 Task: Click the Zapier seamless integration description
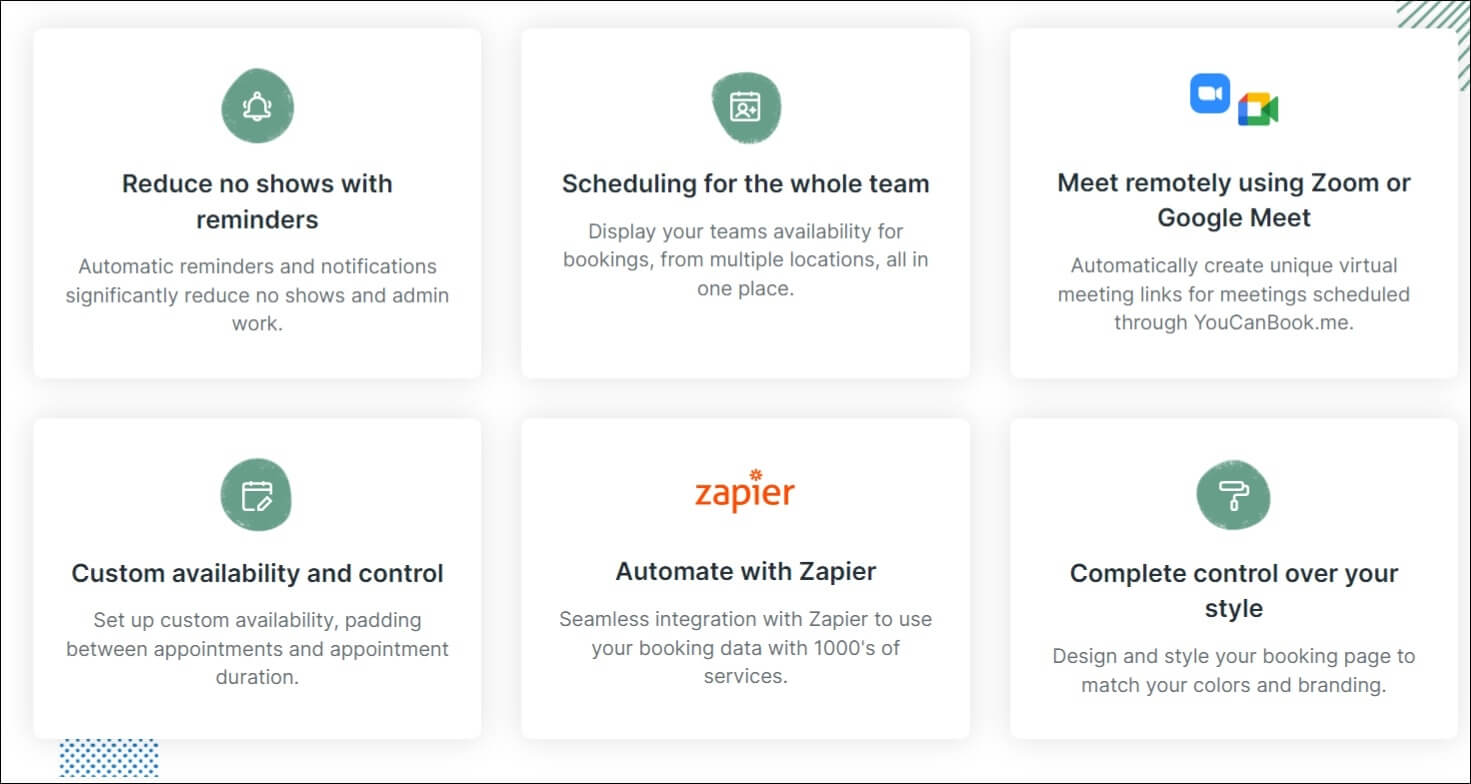(745, 647)
